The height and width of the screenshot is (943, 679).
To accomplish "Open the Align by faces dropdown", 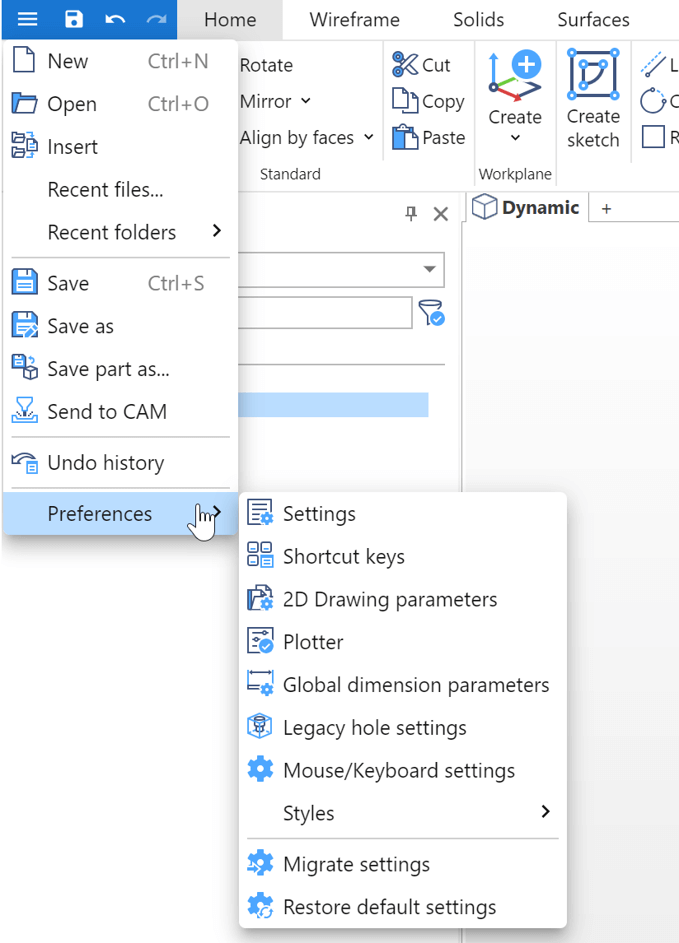I will point(368,137).
